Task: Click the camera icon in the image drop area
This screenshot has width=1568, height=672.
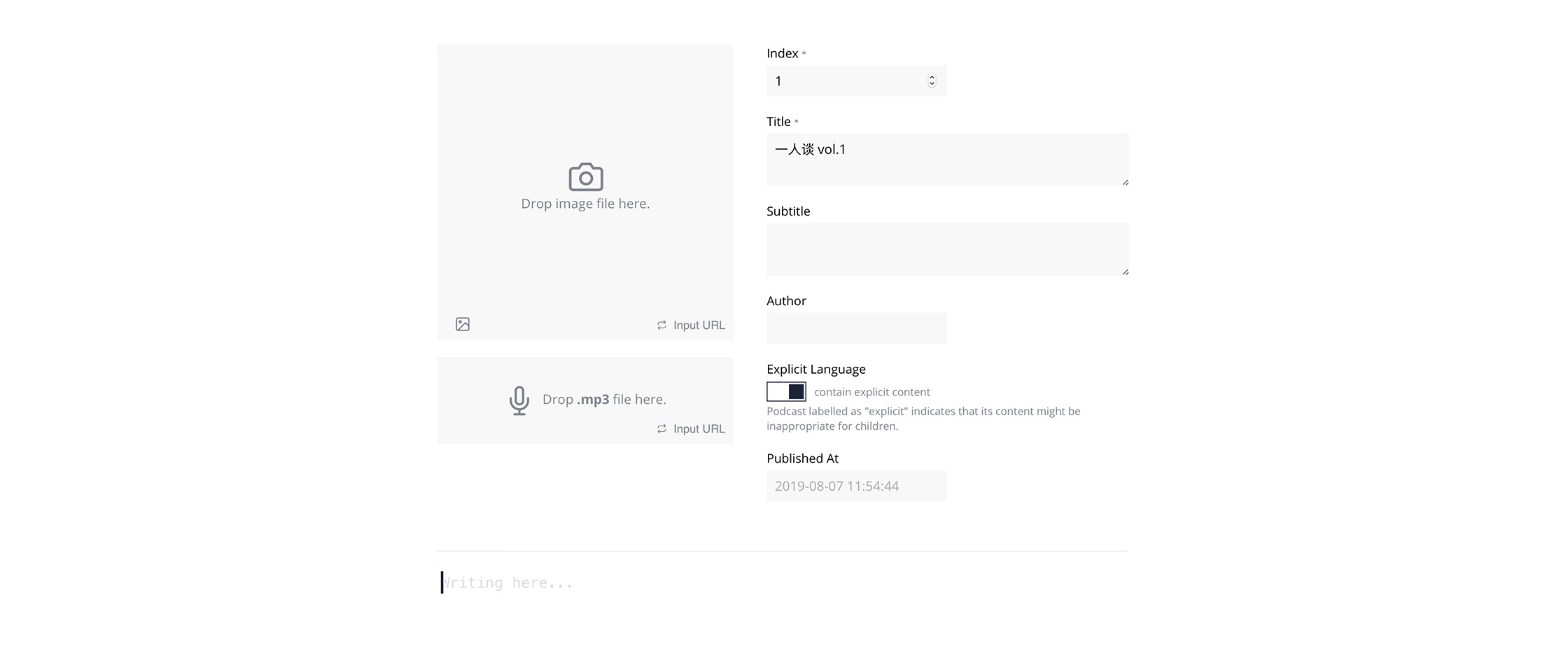Action: [586, 177]
